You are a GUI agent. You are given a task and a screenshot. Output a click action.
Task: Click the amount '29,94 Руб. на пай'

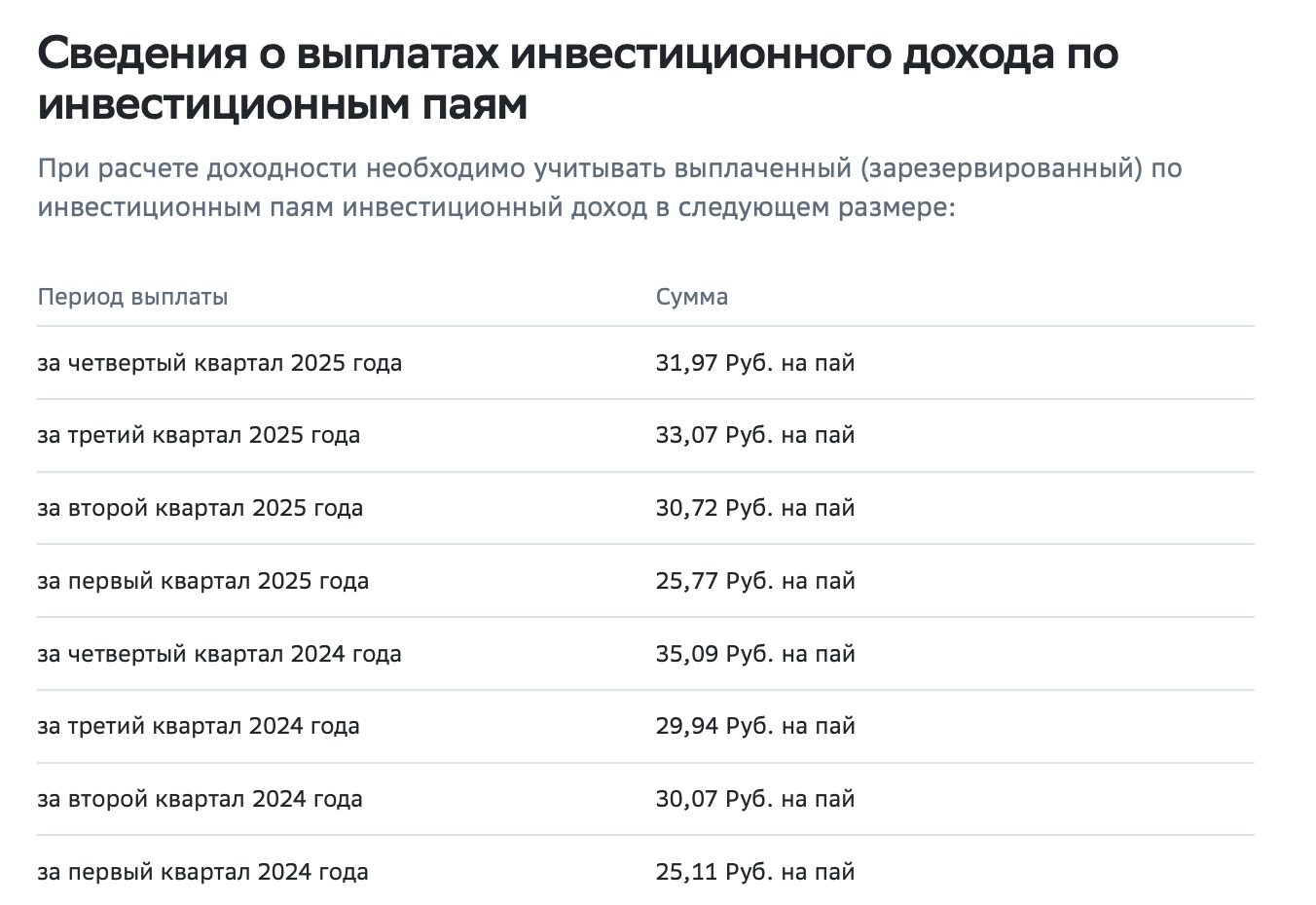tap(754, 726)
